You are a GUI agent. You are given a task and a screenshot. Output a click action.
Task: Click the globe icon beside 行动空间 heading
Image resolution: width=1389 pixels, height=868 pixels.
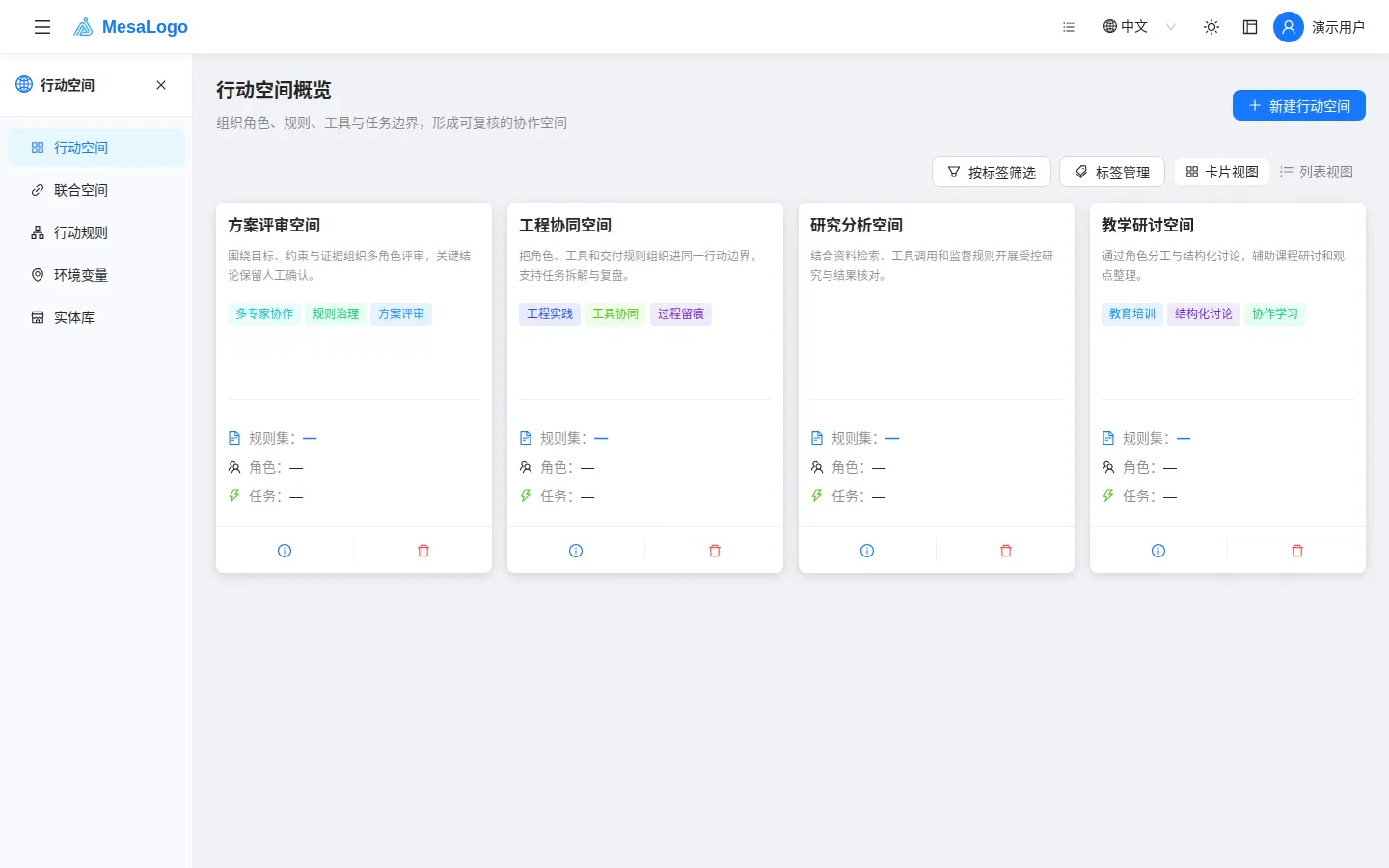click(x=24, y=85)
